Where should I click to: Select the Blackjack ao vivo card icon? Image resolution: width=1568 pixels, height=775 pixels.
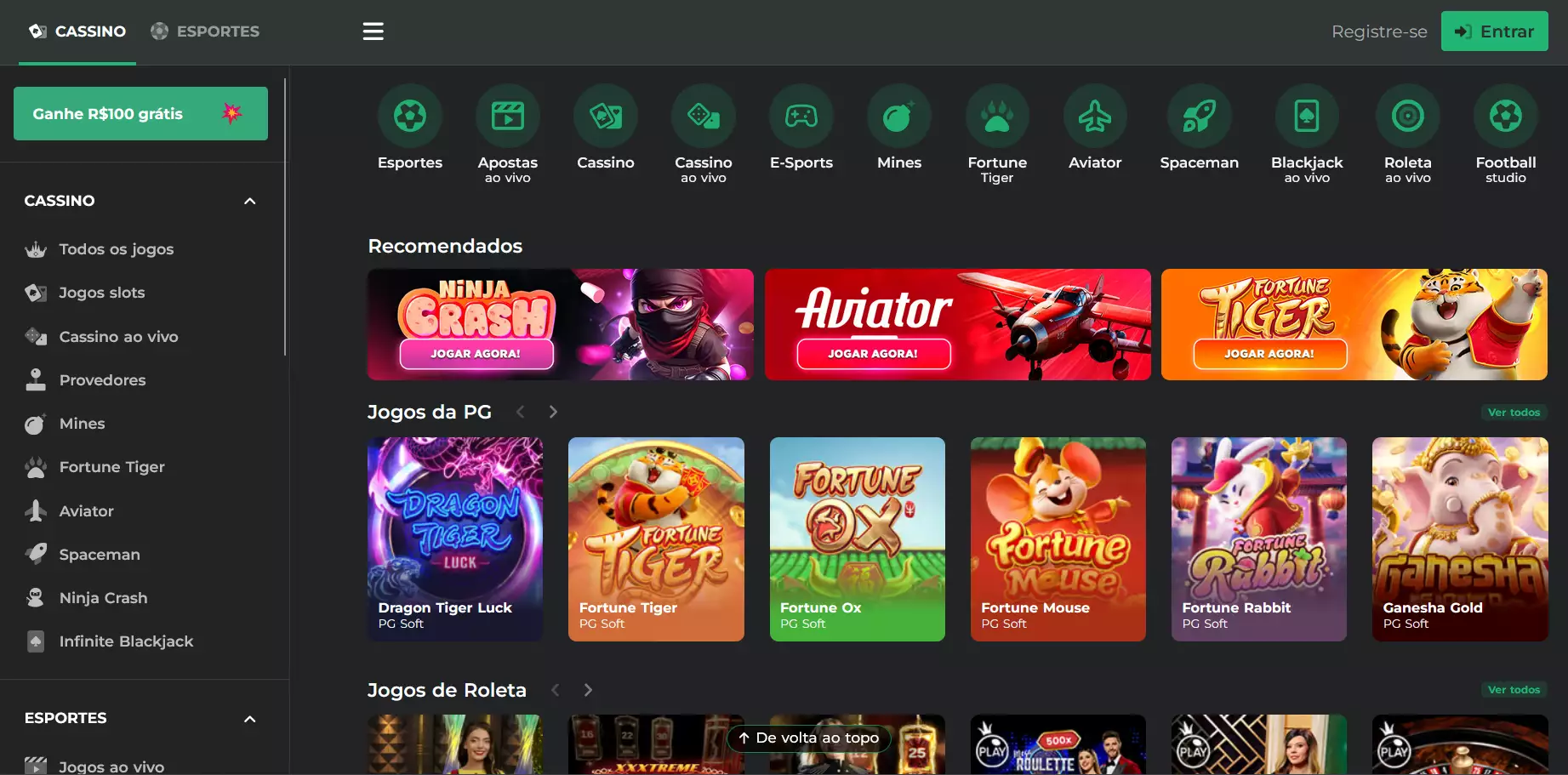pos(1306,117)
